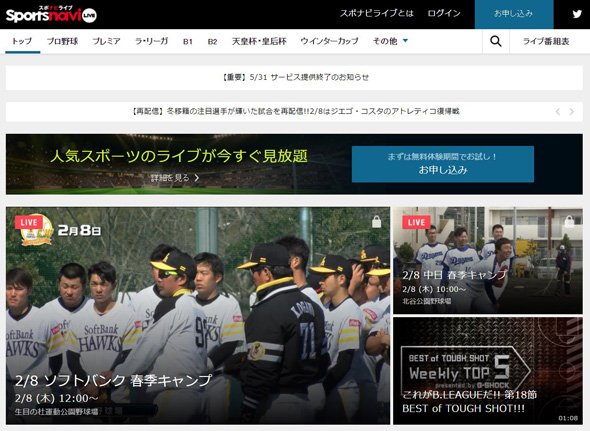Image resolution: width=590 pixels, height=431 pixels.
Task: Open the ラ・リーガ tab
Action: pos(152,41)
